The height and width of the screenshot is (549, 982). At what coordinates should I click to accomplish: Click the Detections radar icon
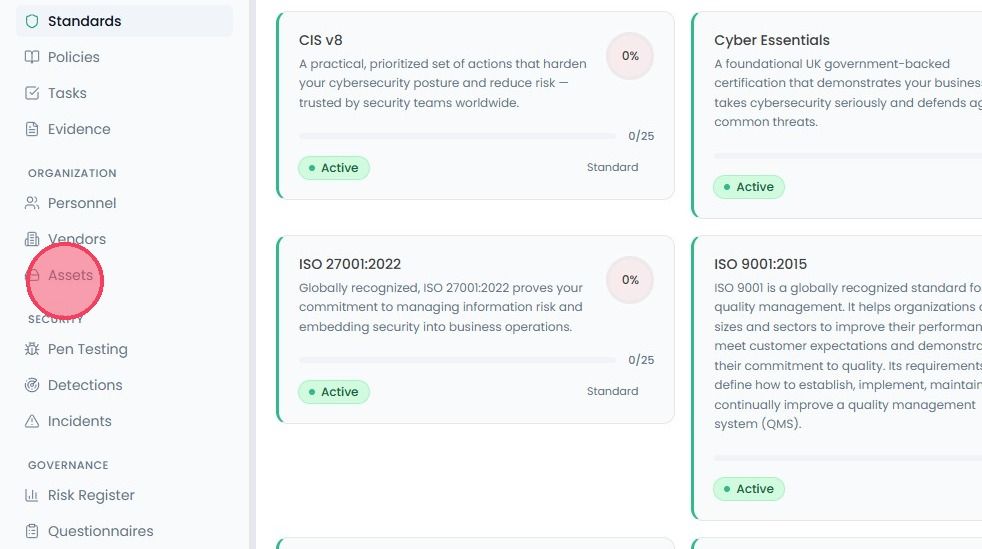click(32, 385)
